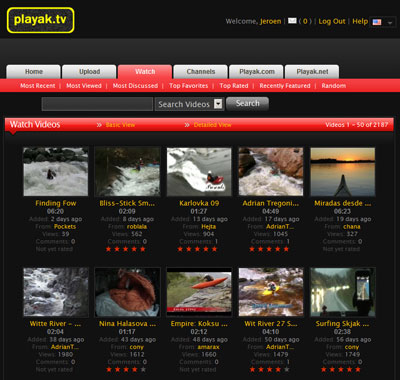Click star rating under Nina Halasova video
This screenshot has width=400, height=380.
126,369
